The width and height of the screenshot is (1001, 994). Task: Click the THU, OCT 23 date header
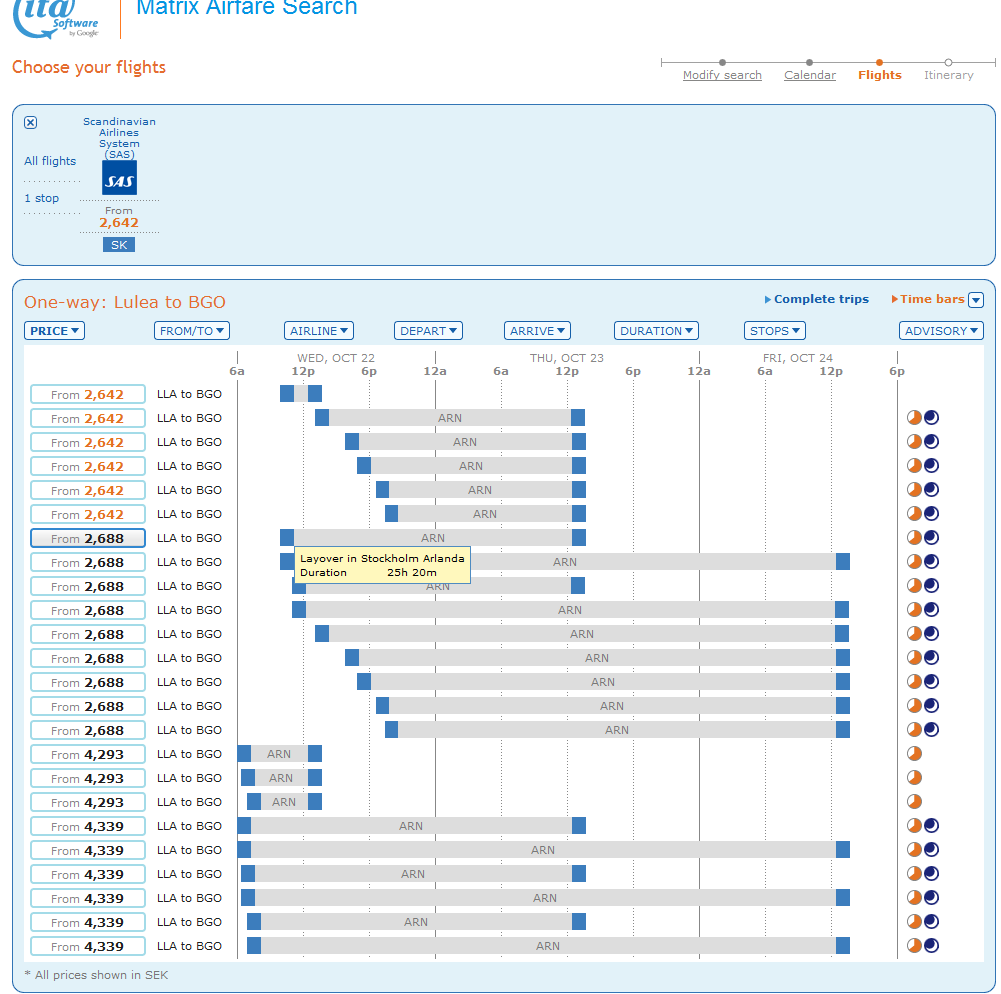coord(567,358)
